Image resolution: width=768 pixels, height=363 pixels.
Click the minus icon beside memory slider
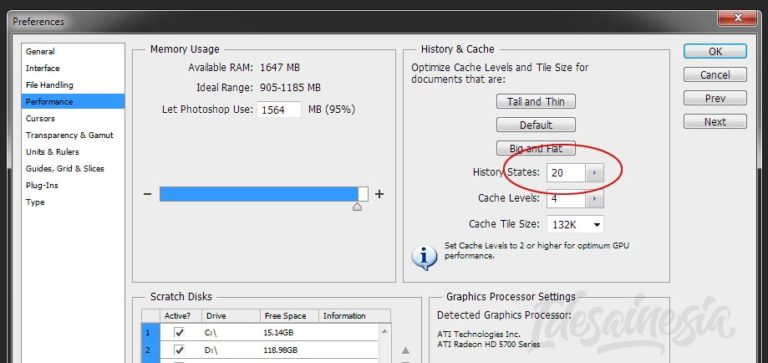[x=147, y=194]
